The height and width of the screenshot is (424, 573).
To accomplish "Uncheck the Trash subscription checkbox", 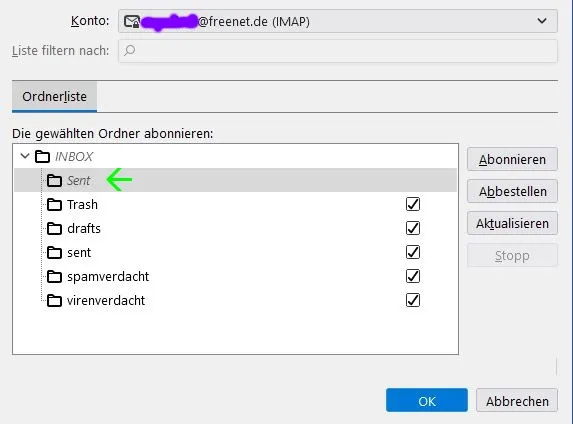I will click(x=413, y=204).
